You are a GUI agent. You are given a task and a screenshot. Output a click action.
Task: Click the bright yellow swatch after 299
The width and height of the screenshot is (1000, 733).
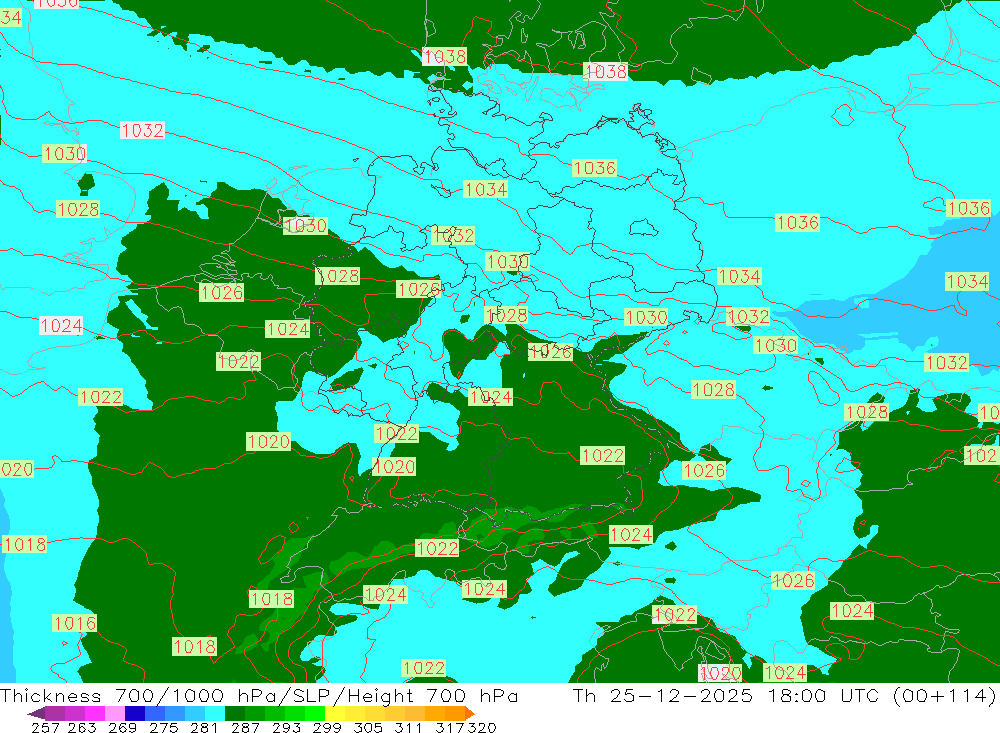(x=335, y=713)
